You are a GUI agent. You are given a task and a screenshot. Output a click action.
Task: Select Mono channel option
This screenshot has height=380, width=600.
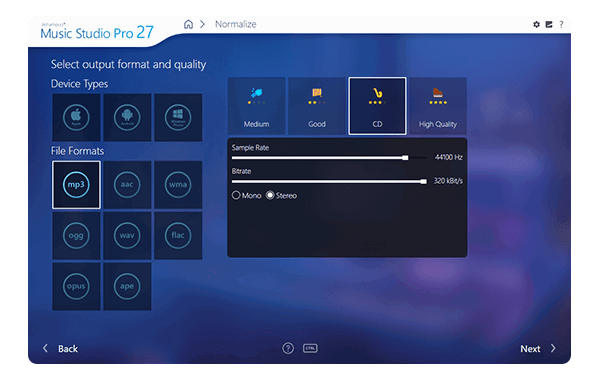pos(246,196)
